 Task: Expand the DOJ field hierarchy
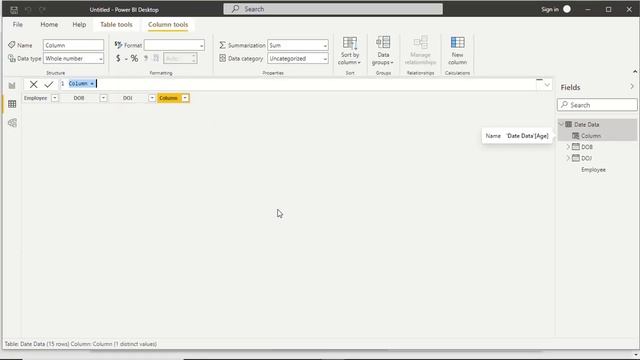pyautogui.click(x=568, y=158)
